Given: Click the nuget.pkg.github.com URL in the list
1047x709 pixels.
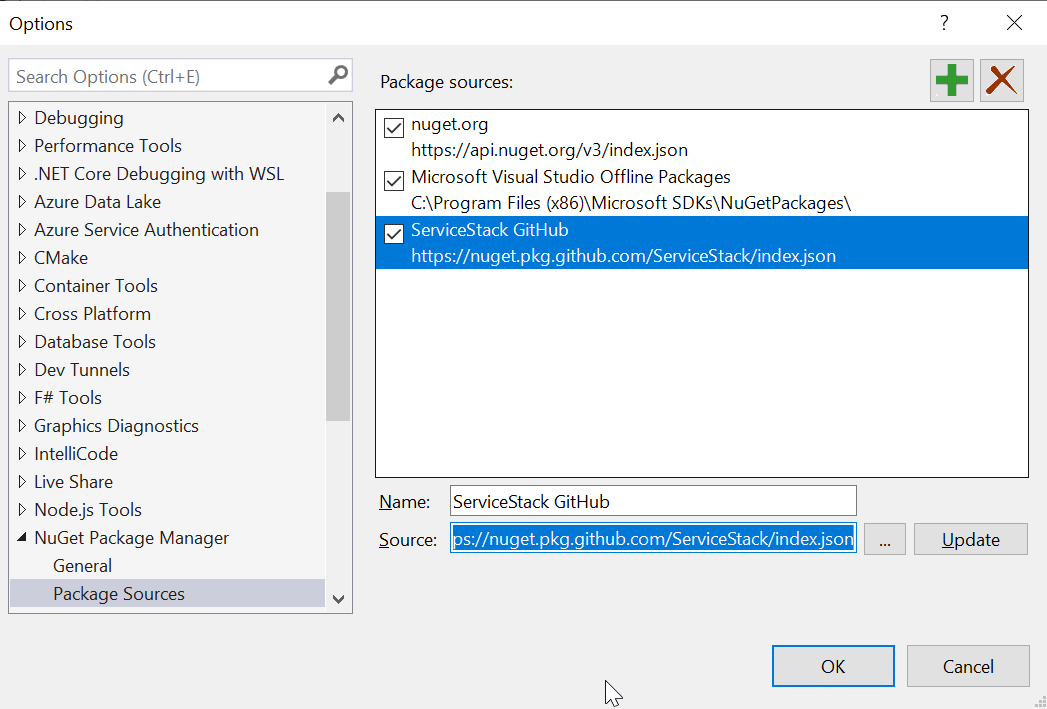Looking at the screenshot, I should [624, 256].
